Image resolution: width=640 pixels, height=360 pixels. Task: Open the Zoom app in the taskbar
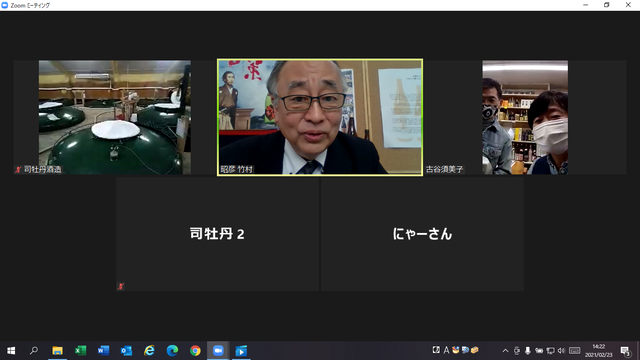tap(218, 351)
